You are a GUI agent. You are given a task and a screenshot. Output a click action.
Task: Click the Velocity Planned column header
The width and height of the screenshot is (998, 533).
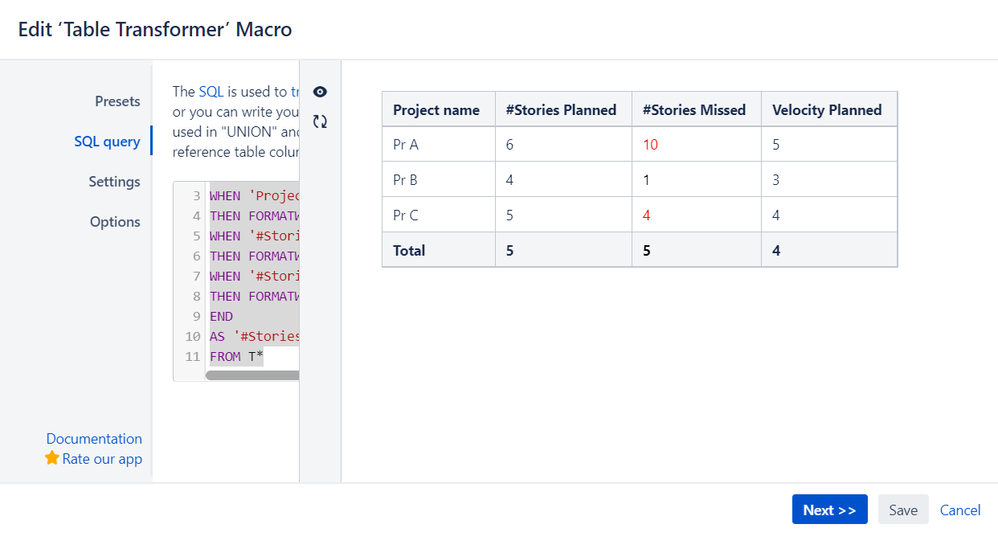827,110
